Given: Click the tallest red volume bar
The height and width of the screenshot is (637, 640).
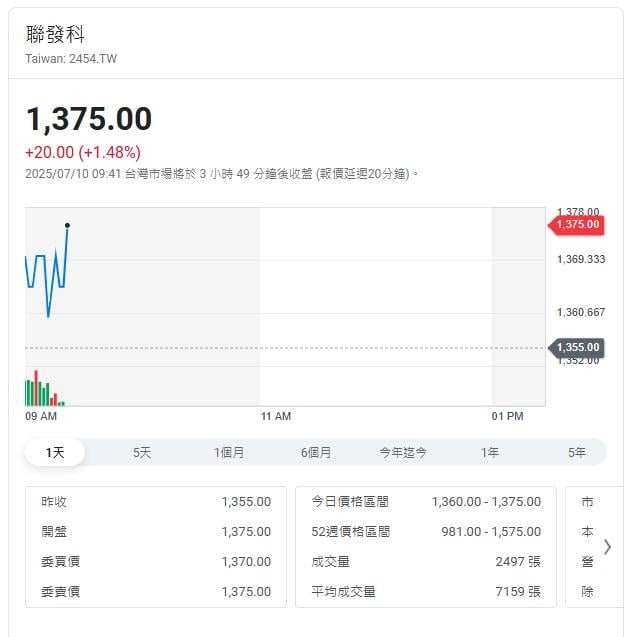Looking at the screenshot, I should pos(36,388).
